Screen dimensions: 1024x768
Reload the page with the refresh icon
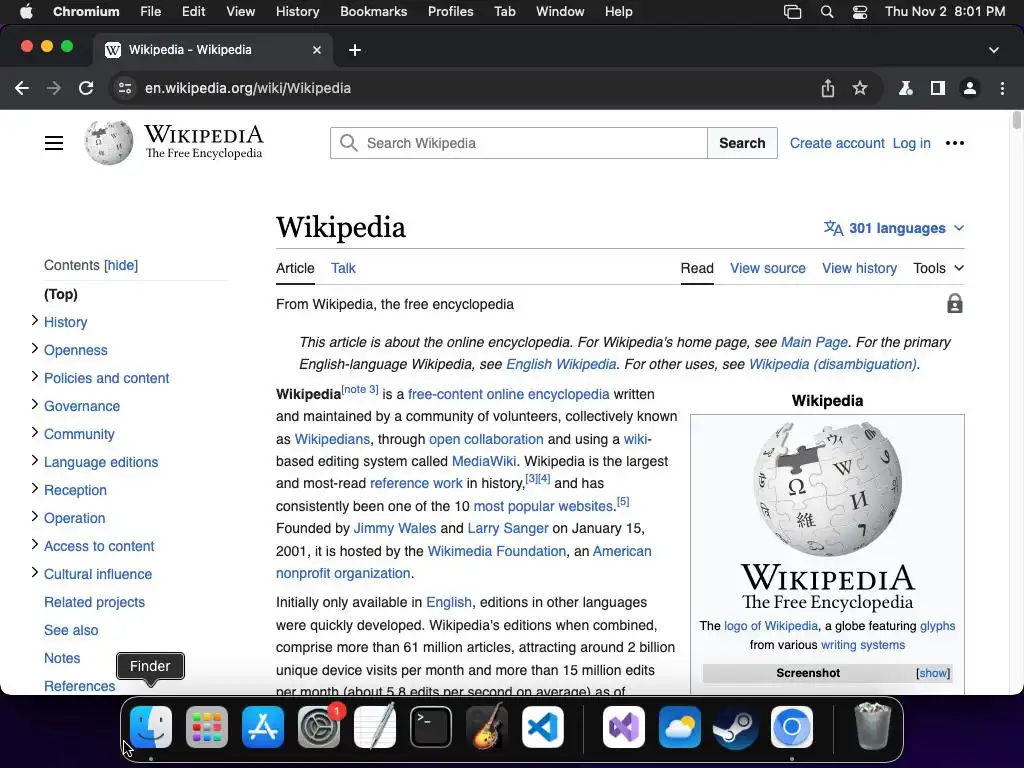tap(86, 88)
